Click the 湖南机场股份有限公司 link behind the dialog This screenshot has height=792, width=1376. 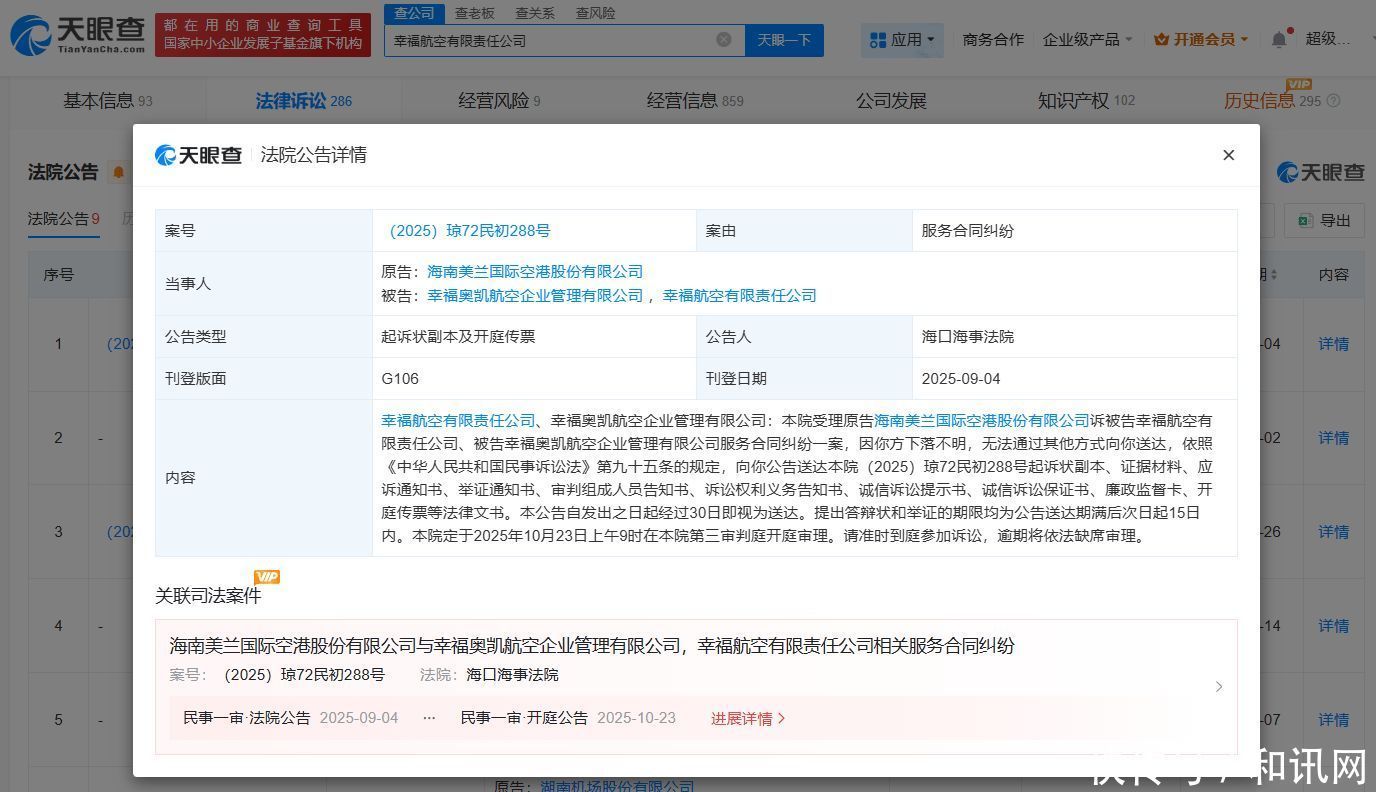click(617, 786)
